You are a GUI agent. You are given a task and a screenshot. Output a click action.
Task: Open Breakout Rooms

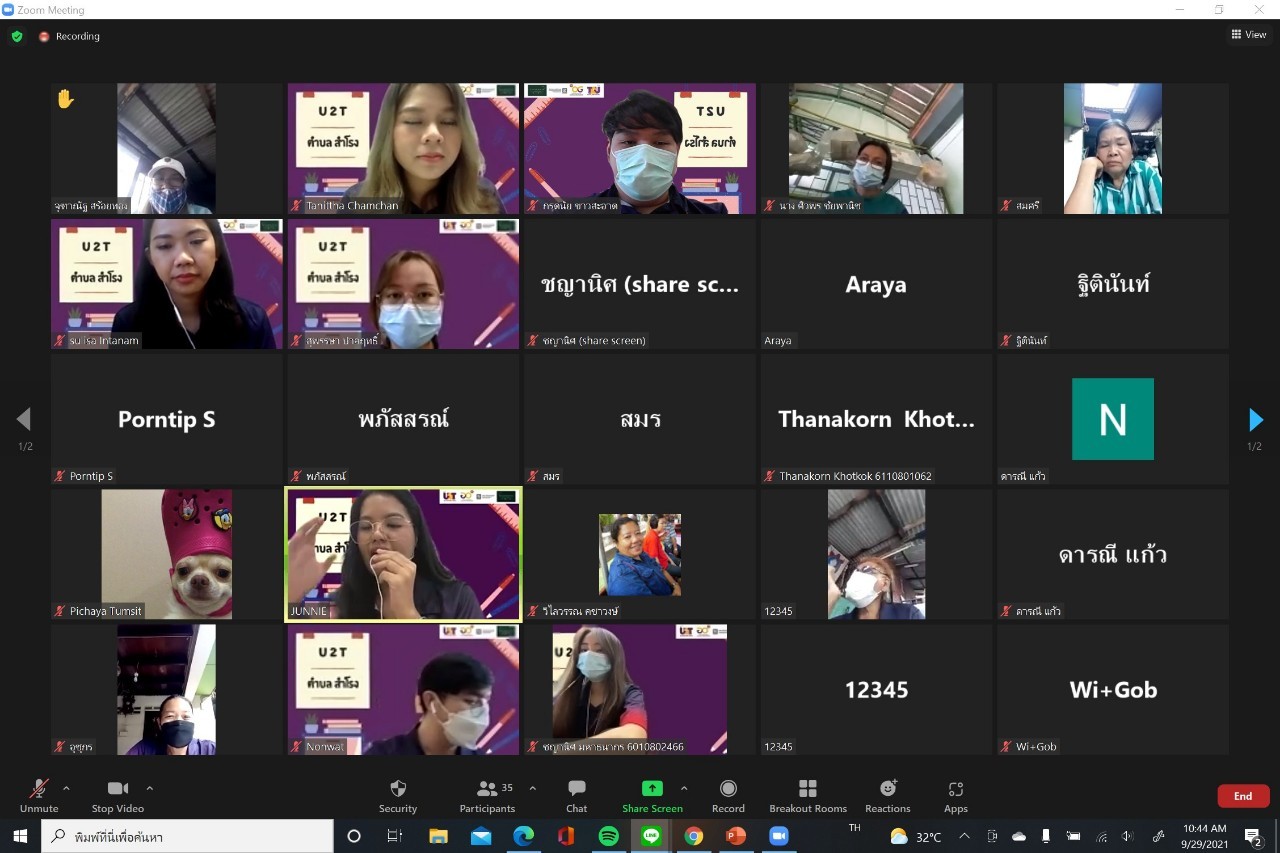pos(808,795)
